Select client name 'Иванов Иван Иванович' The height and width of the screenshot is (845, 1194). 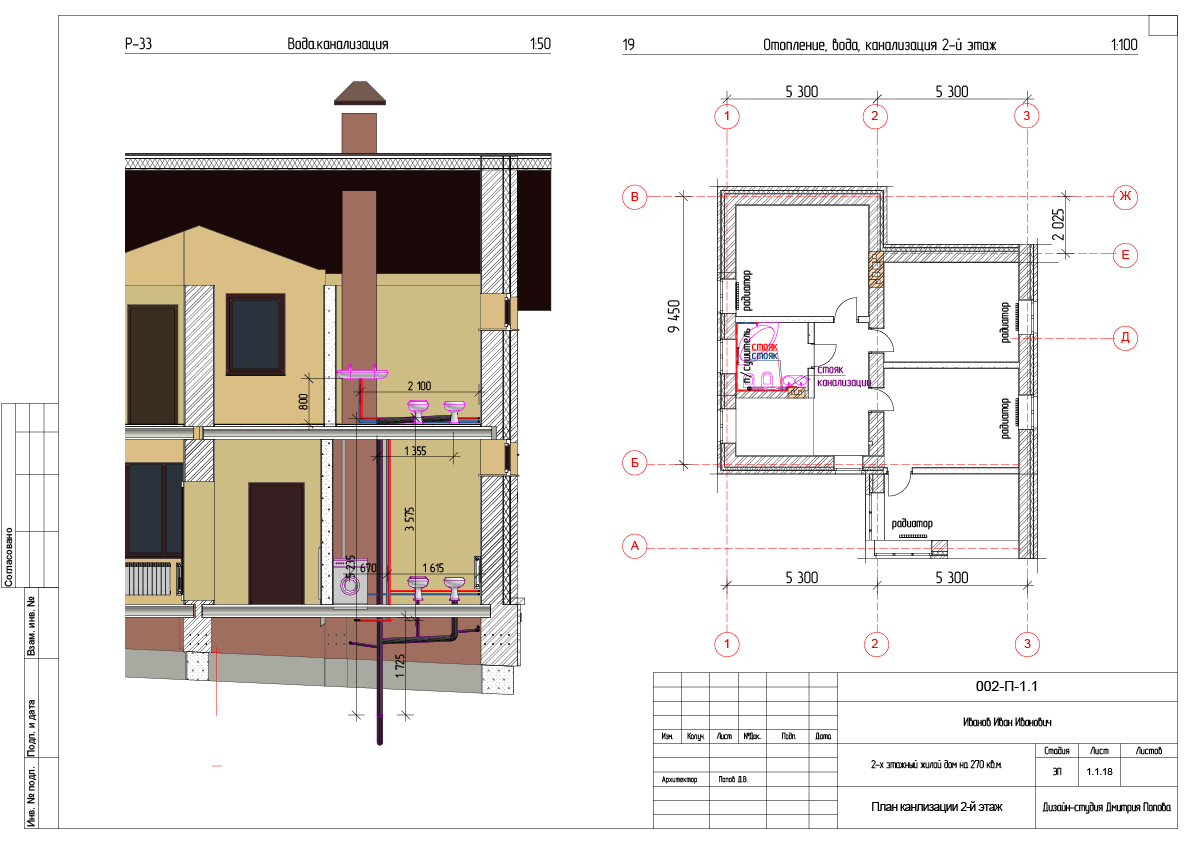click(1007, 722)
